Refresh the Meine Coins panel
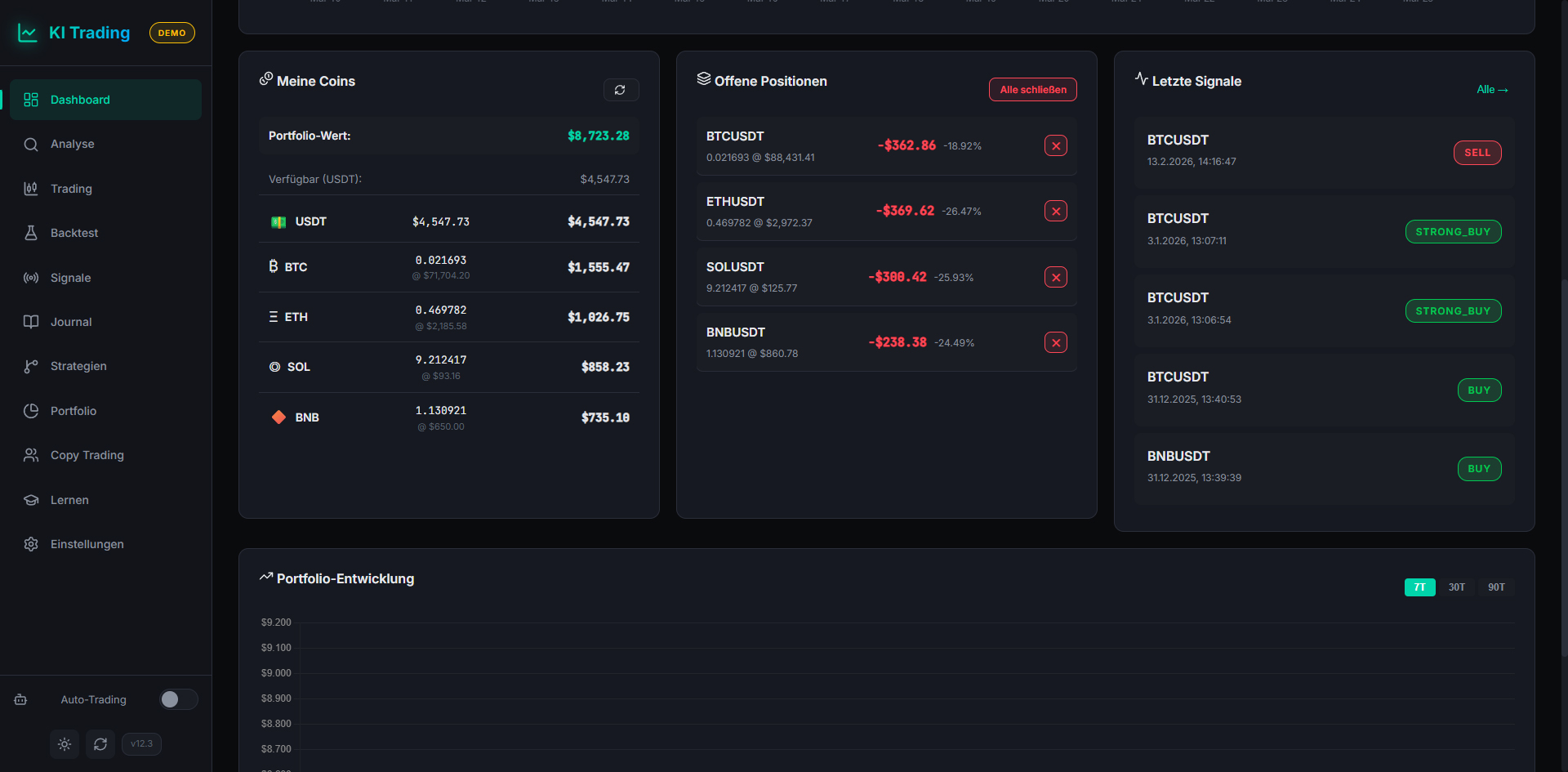 tap(621, 90)
